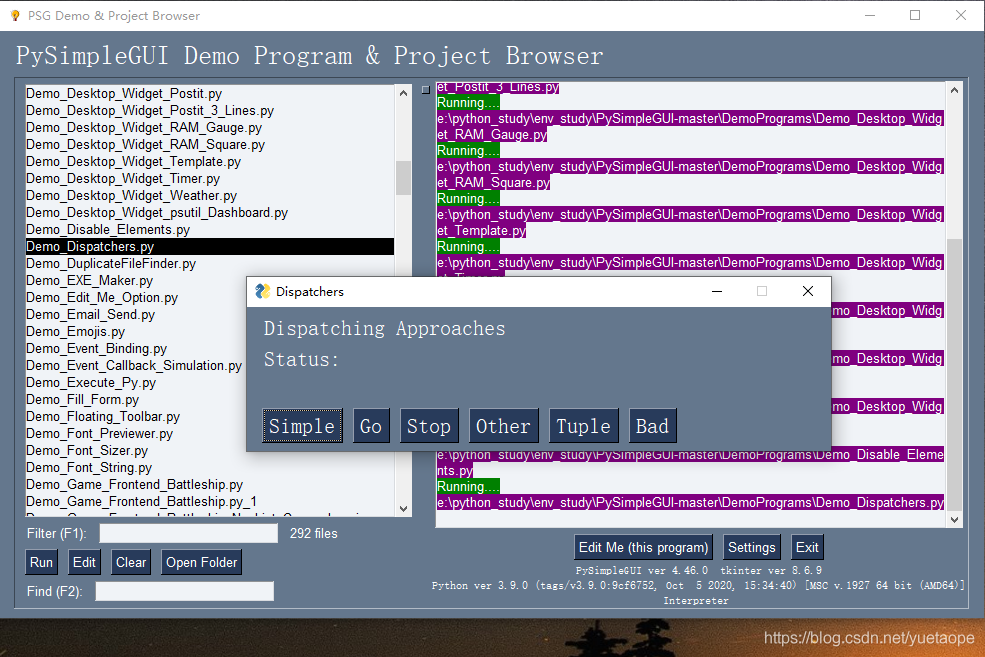Viewport: 985px width, 657px height.
Task: Click the output panel scrollbar up arrow
Action: (954, 90)
